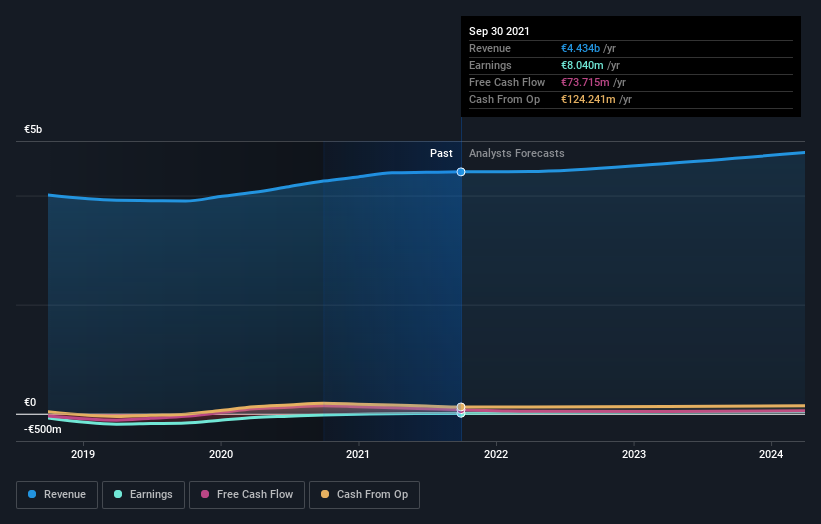Toggle the Cash From Op legend button

pos(364,495)
